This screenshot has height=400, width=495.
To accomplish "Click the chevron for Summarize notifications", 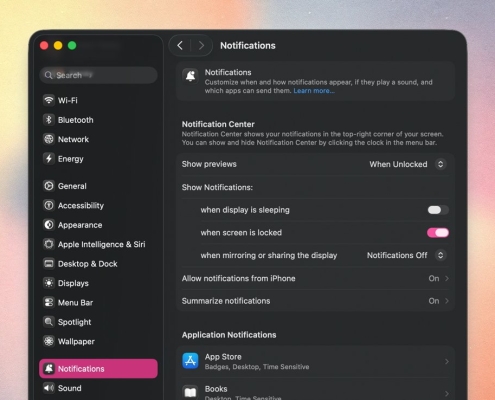I will tap(447, 301).
